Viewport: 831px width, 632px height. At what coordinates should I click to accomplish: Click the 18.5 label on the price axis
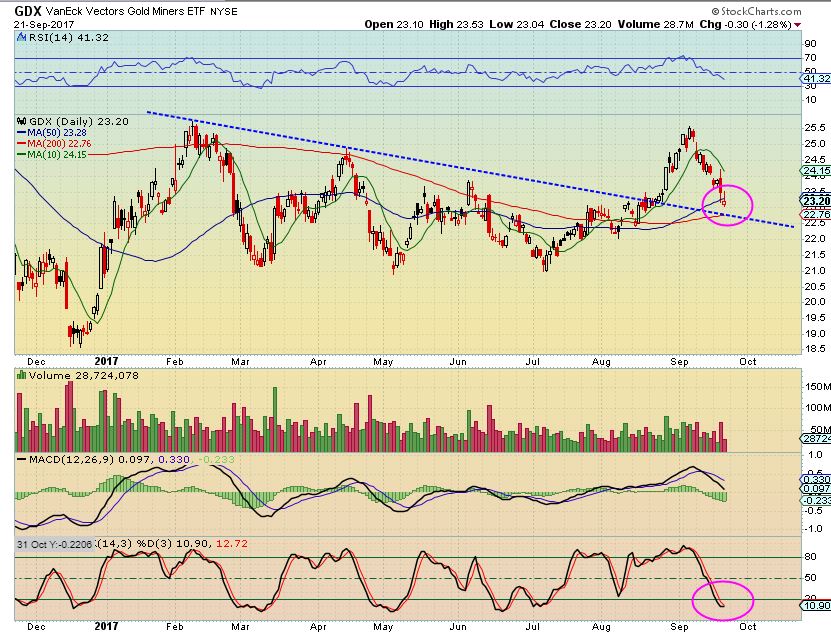[x=815, y=349]
